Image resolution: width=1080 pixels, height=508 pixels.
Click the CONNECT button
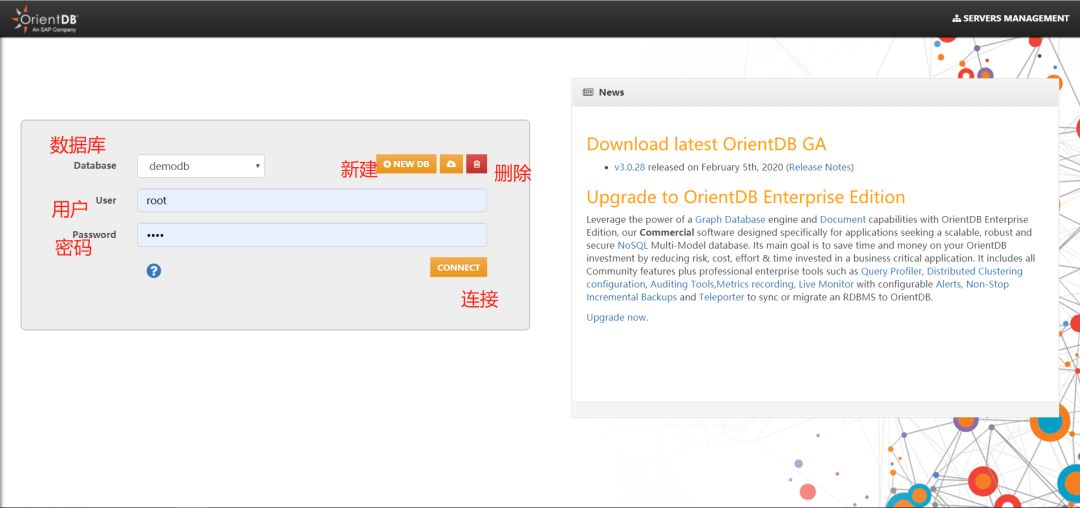click(x=458, y=267)
